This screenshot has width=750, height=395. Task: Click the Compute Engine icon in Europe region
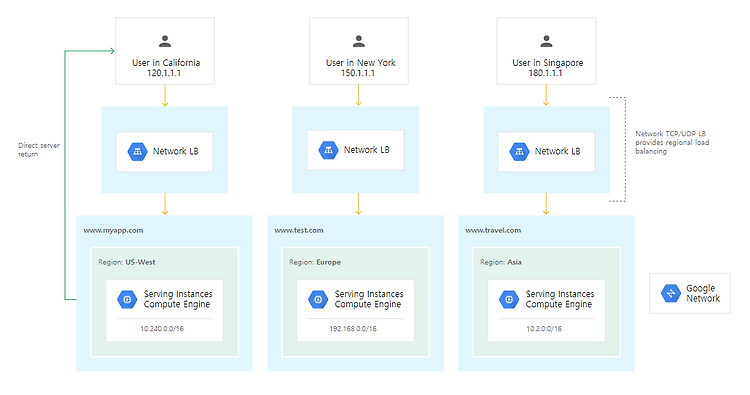(x=318, y=299)
